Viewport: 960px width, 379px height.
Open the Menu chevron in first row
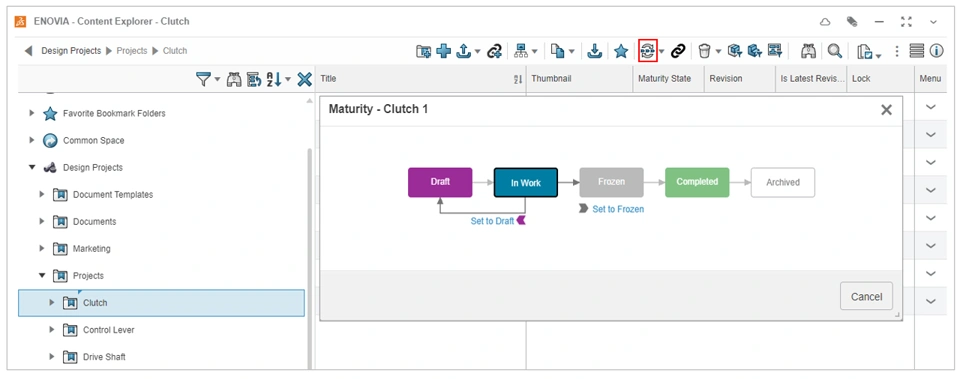coord(931,107)
